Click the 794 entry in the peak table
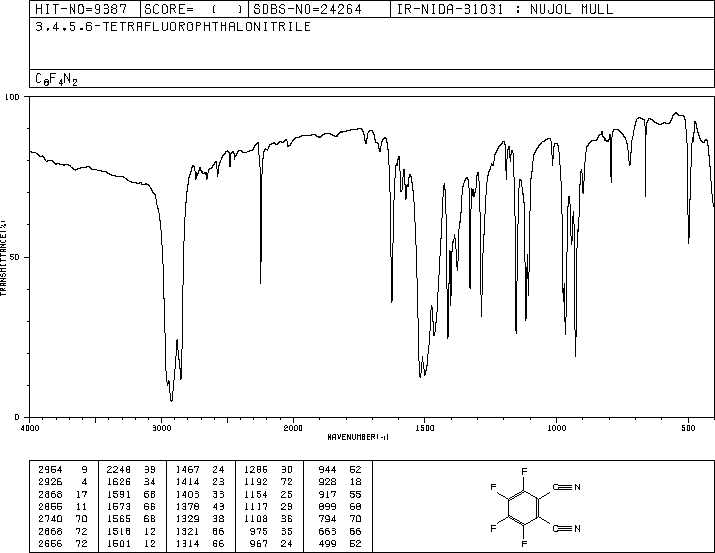 coord(327,519)
